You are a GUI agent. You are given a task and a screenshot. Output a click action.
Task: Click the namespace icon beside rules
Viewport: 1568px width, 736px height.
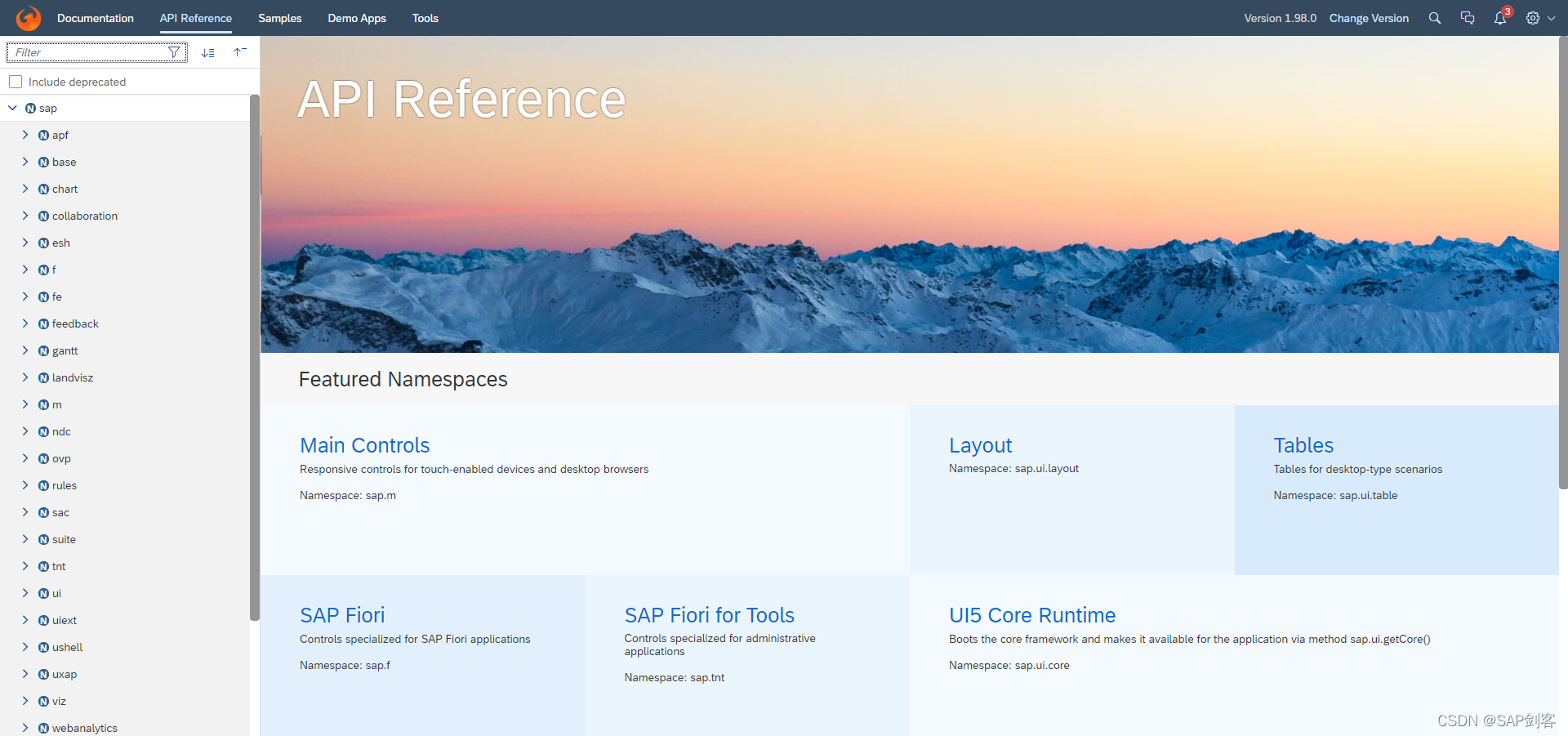click(44, 486)
